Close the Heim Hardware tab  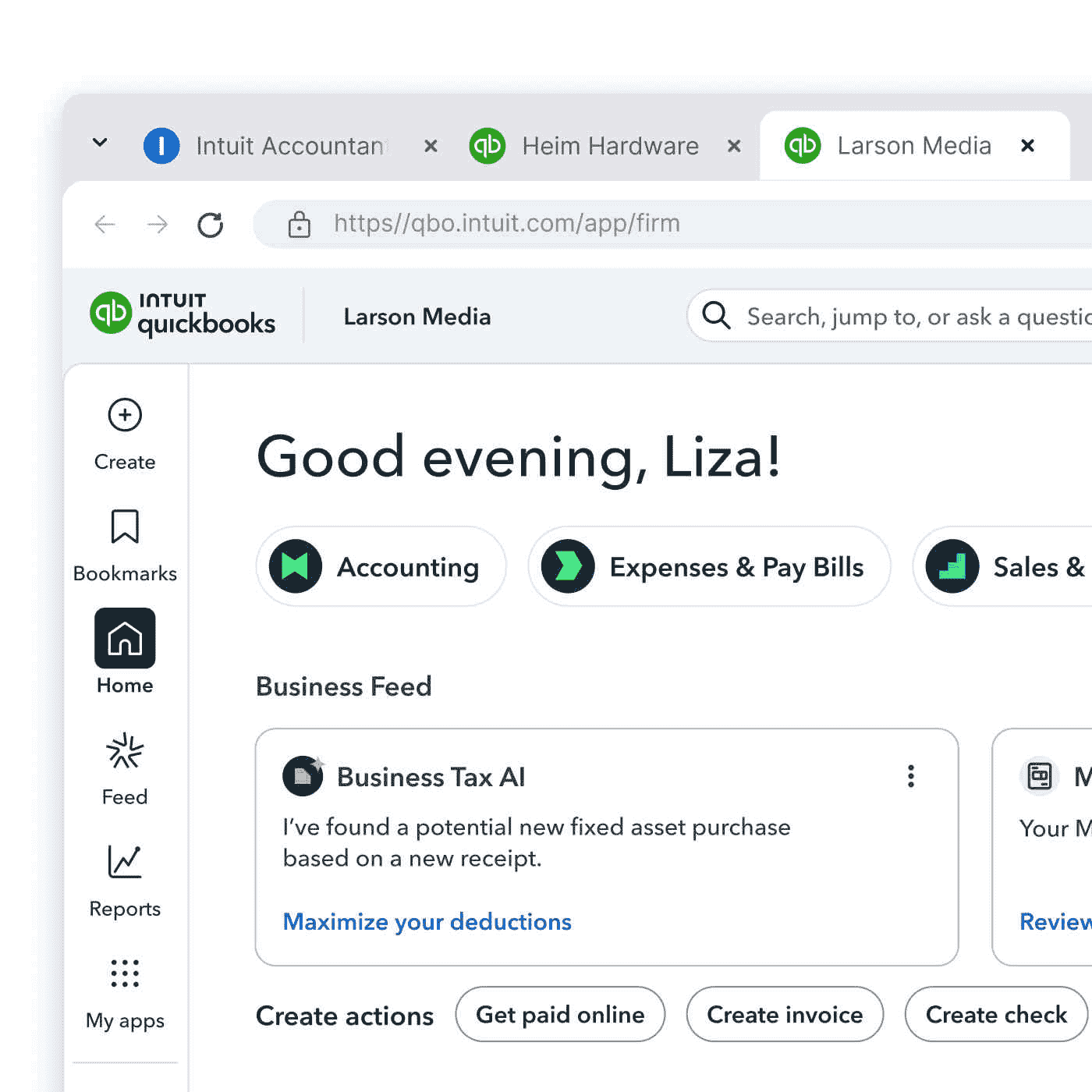[x=734, y=146]
